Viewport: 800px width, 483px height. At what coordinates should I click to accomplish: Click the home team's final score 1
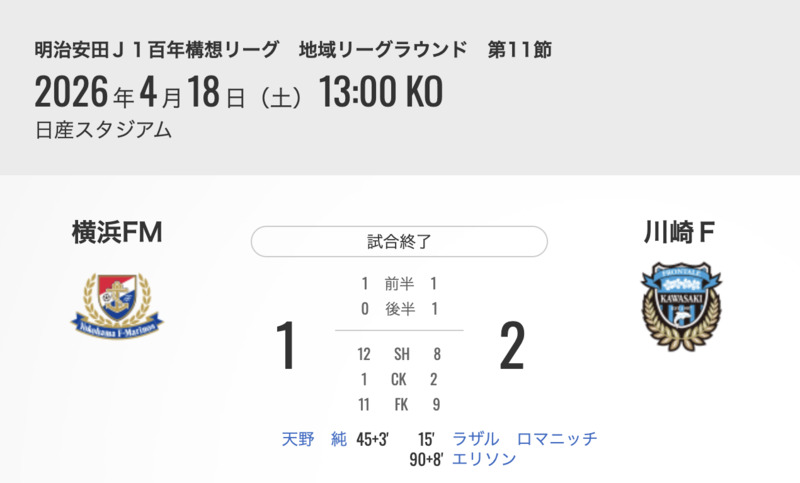coord(286,346)
